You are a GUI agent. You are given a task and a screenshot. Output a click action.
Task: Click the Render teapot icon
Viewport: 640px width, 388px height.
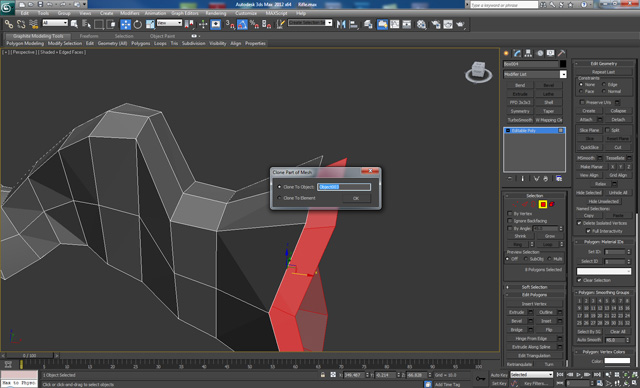[460, 24]
